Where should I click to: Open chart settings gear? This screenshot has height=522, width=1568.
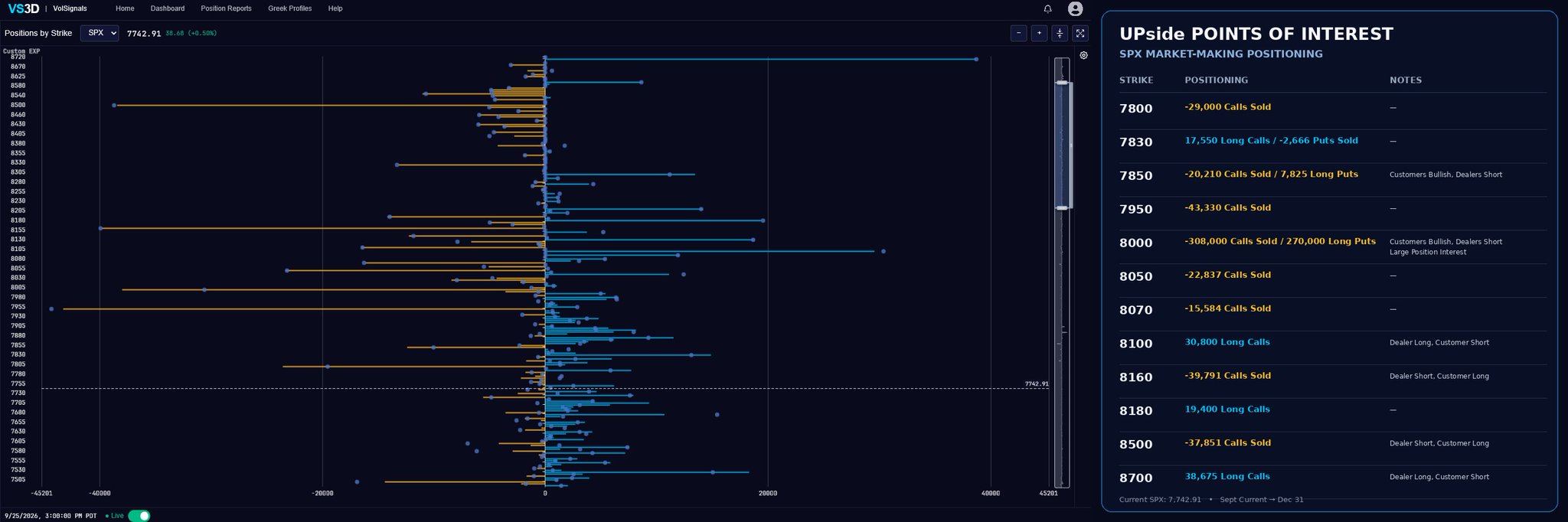coord(1083,55)
